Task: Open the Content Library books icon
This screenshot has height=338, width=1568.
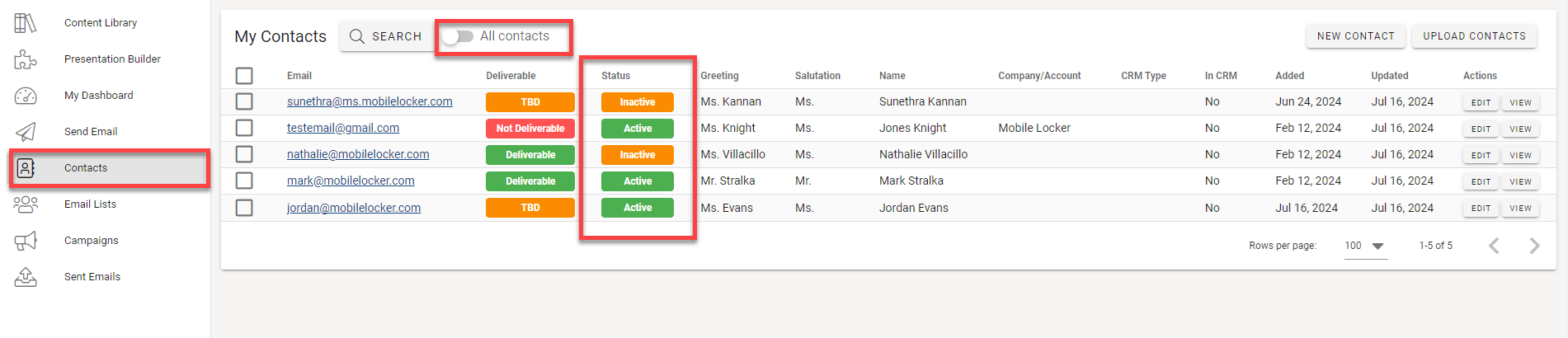Action: 26,23
